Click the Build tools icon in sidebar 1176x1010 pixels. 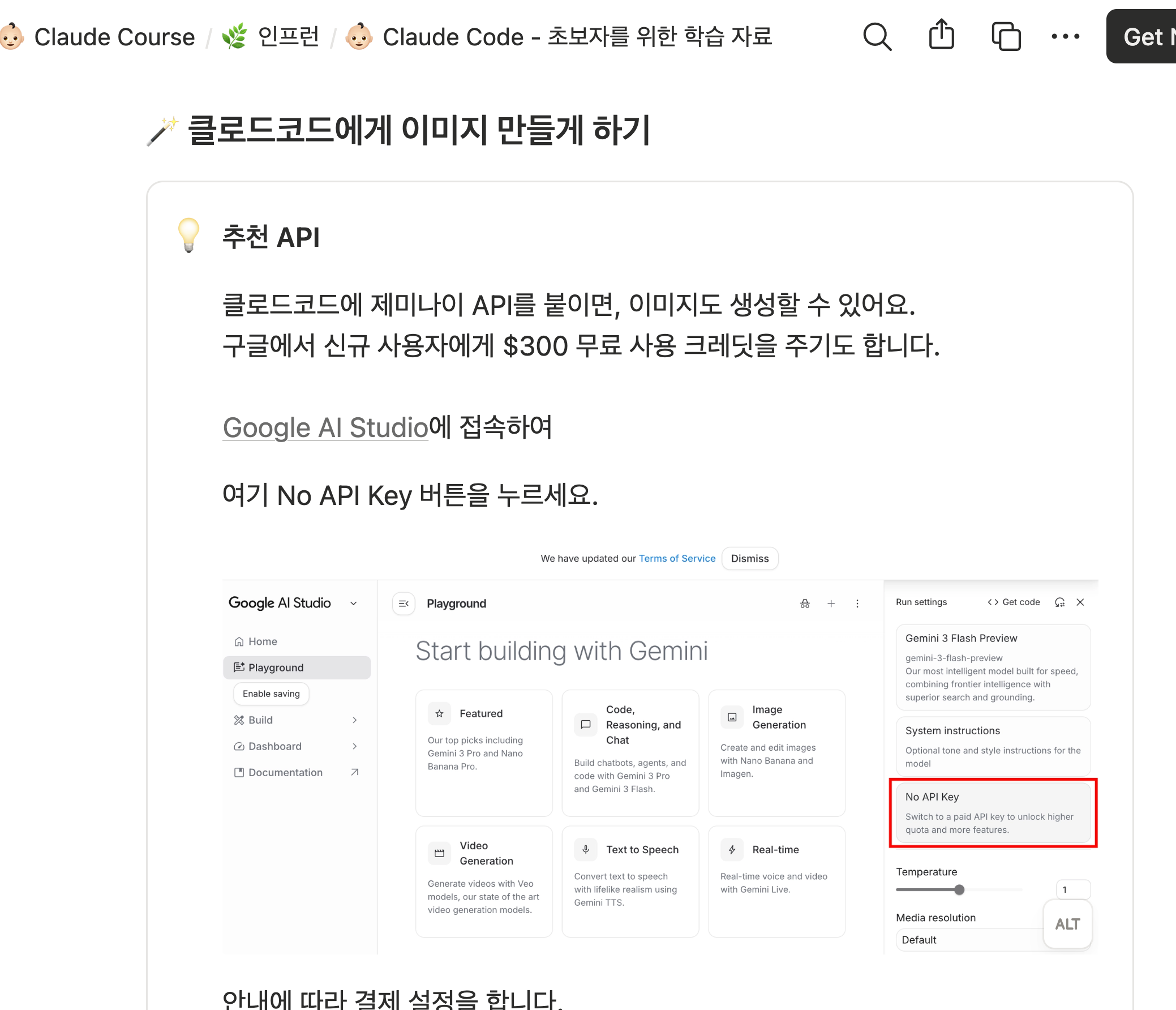click(x=239, y=720)
